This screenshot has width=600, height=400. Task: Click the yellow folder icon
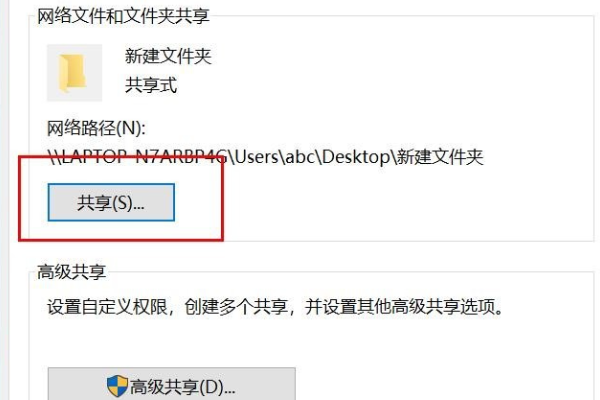point(72,73)
